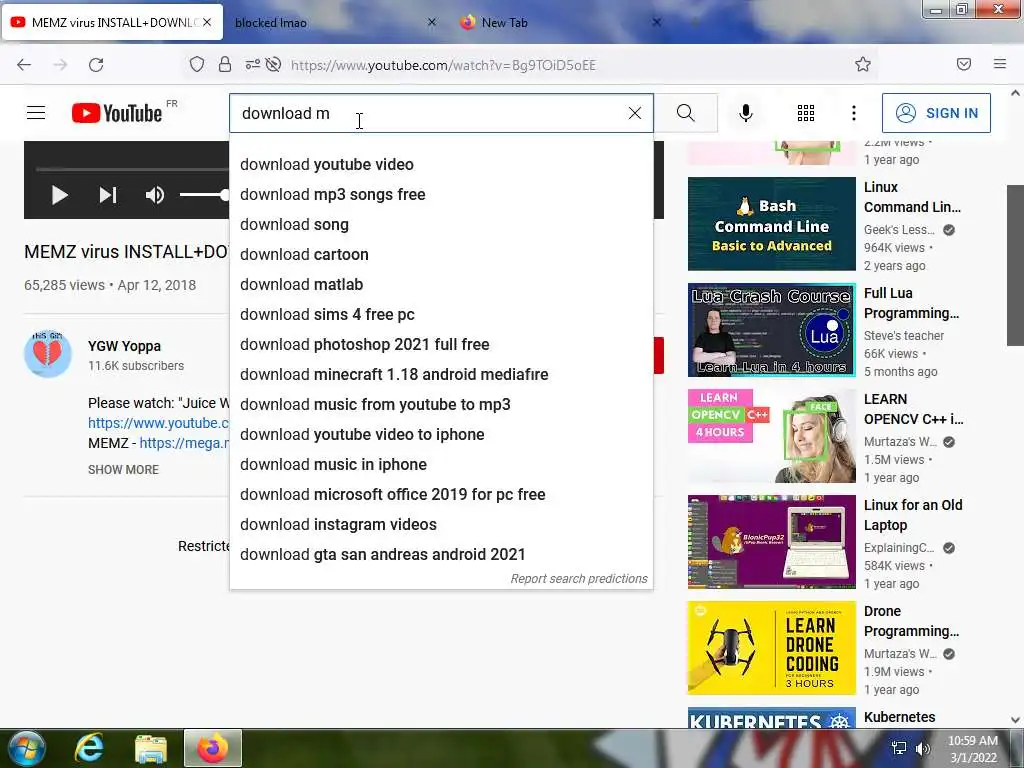Pick suggestion download youtube video to iphone
This screenshot has height=768, width=1024.
[441, 435]
